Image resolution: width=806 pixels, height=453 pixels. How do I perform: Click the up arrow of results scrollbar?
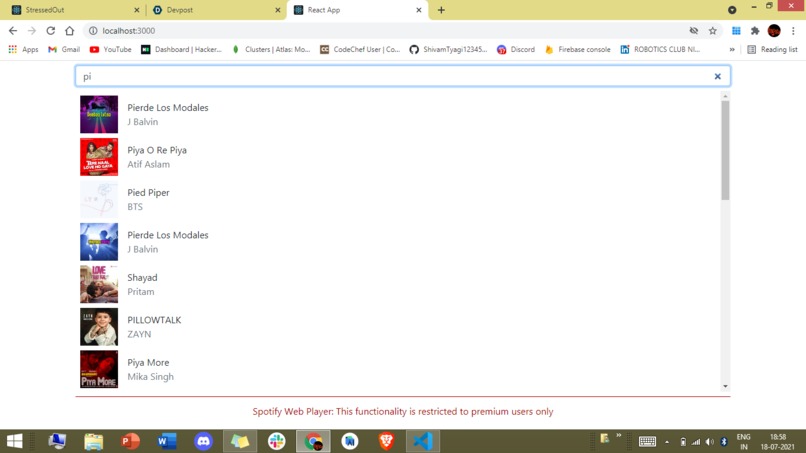(x=725, y=96)
